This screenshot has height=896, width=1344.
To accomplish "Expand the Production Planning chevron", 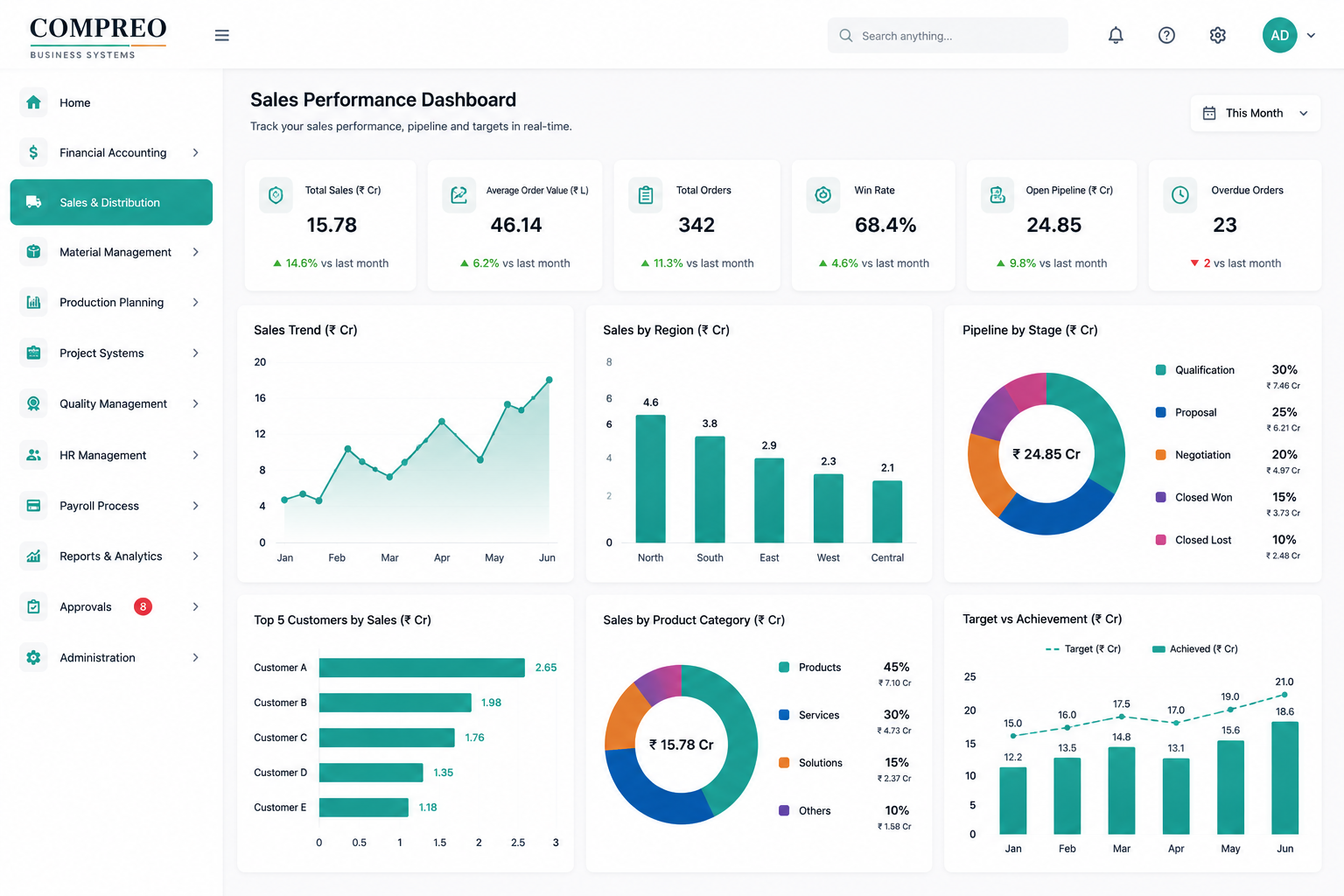I will click(196, 302).
